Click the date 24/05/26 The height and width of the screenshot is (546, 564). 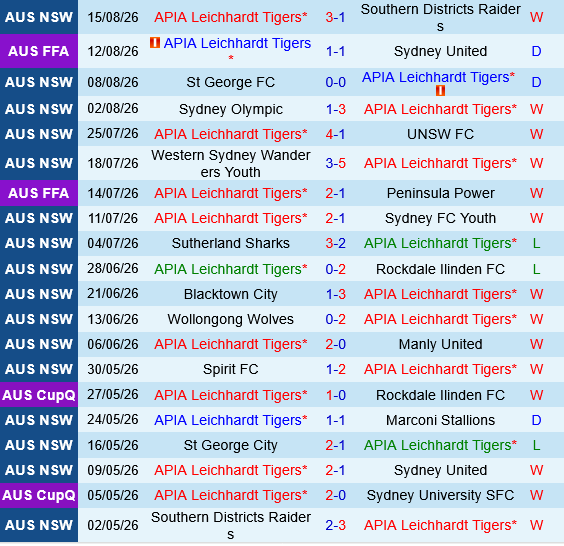click(x=113, y=420)
